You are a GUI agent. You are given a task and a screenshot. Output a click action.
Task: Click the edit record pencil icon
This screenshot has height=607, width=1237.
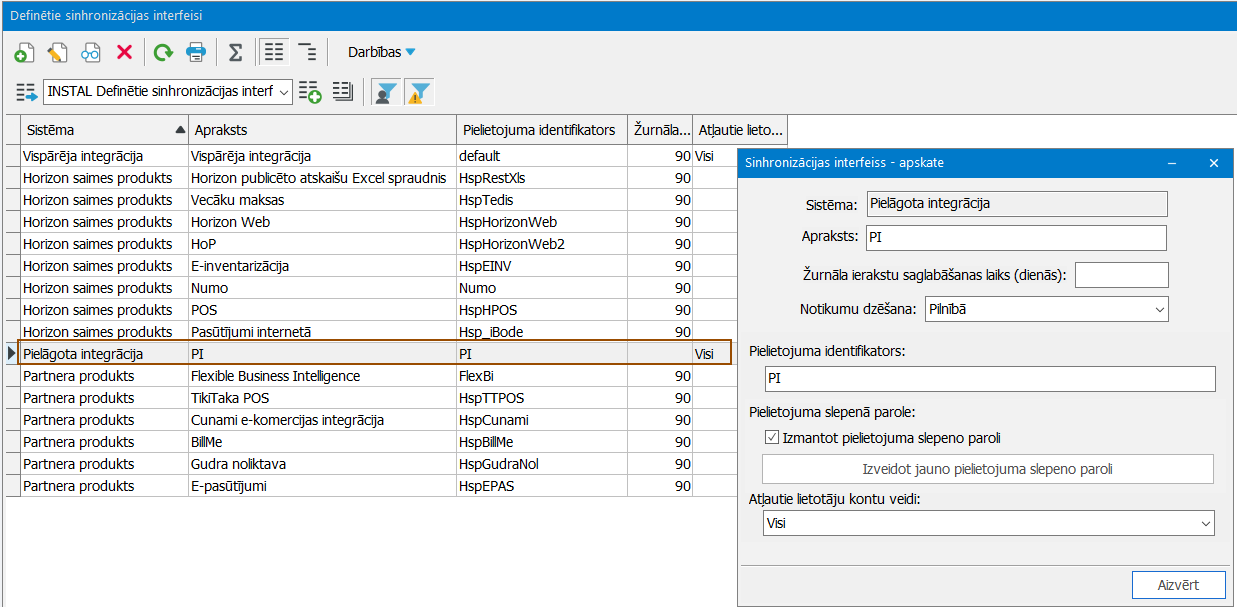click(x=58, y=52)
